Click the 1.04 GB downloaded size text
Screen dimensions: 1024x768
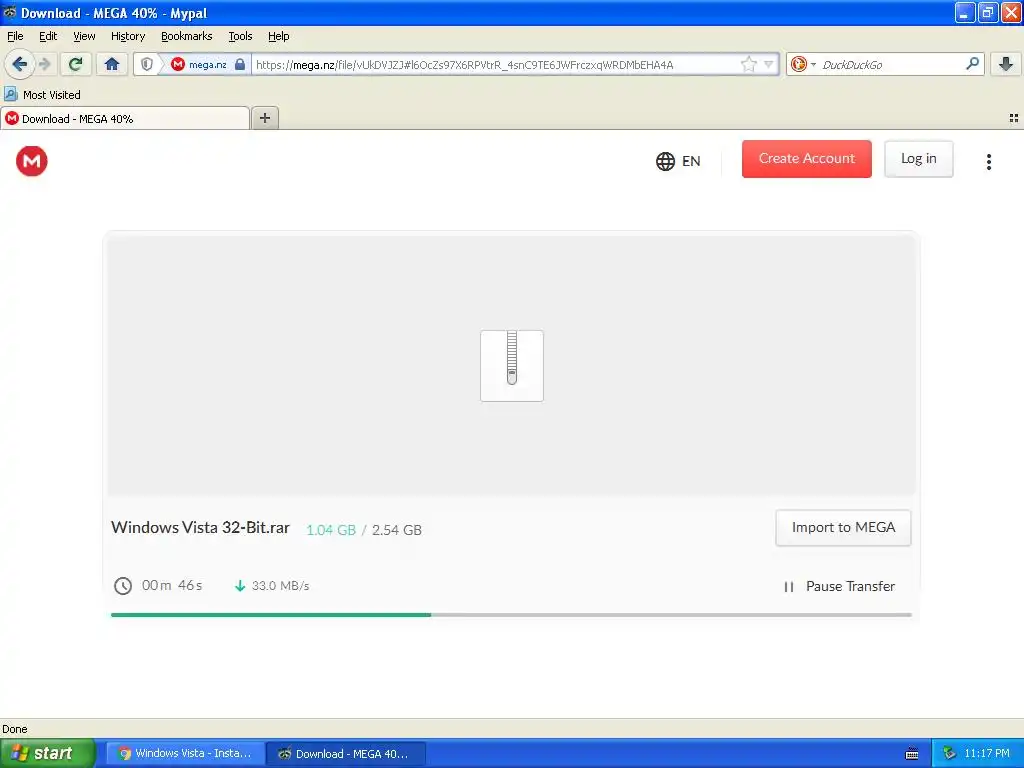tap(331, 530)
